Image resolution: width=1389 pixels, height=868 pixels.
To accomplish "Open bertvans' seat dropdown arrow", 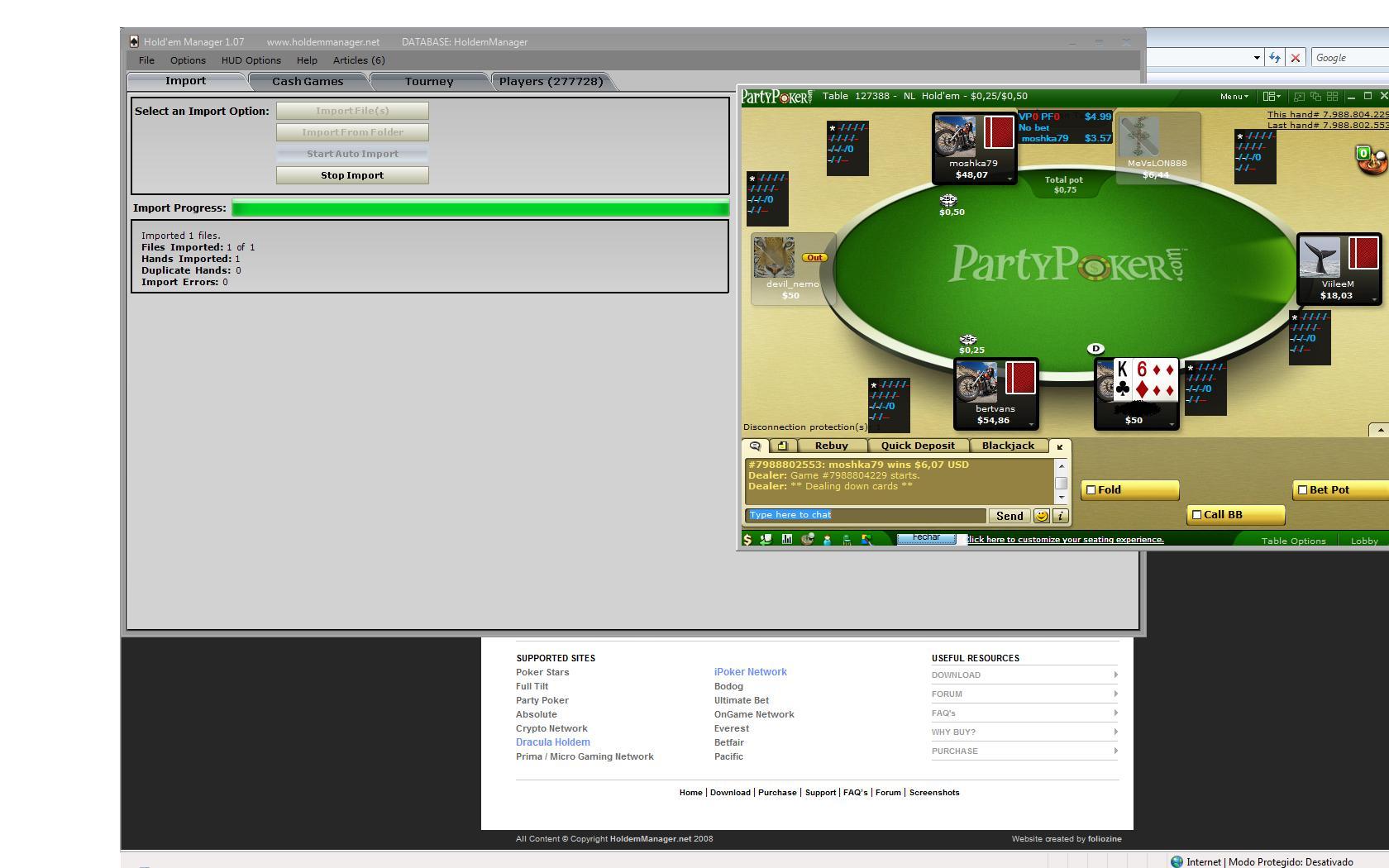I will tap(1032, 424).
